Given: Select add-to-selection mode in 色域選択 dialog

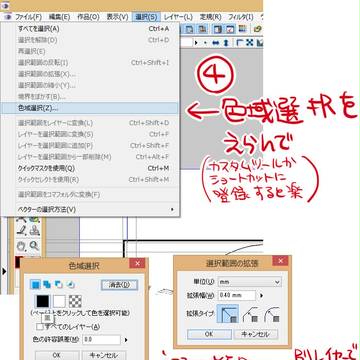Looking at the screenshot, I should pos(47,284).
